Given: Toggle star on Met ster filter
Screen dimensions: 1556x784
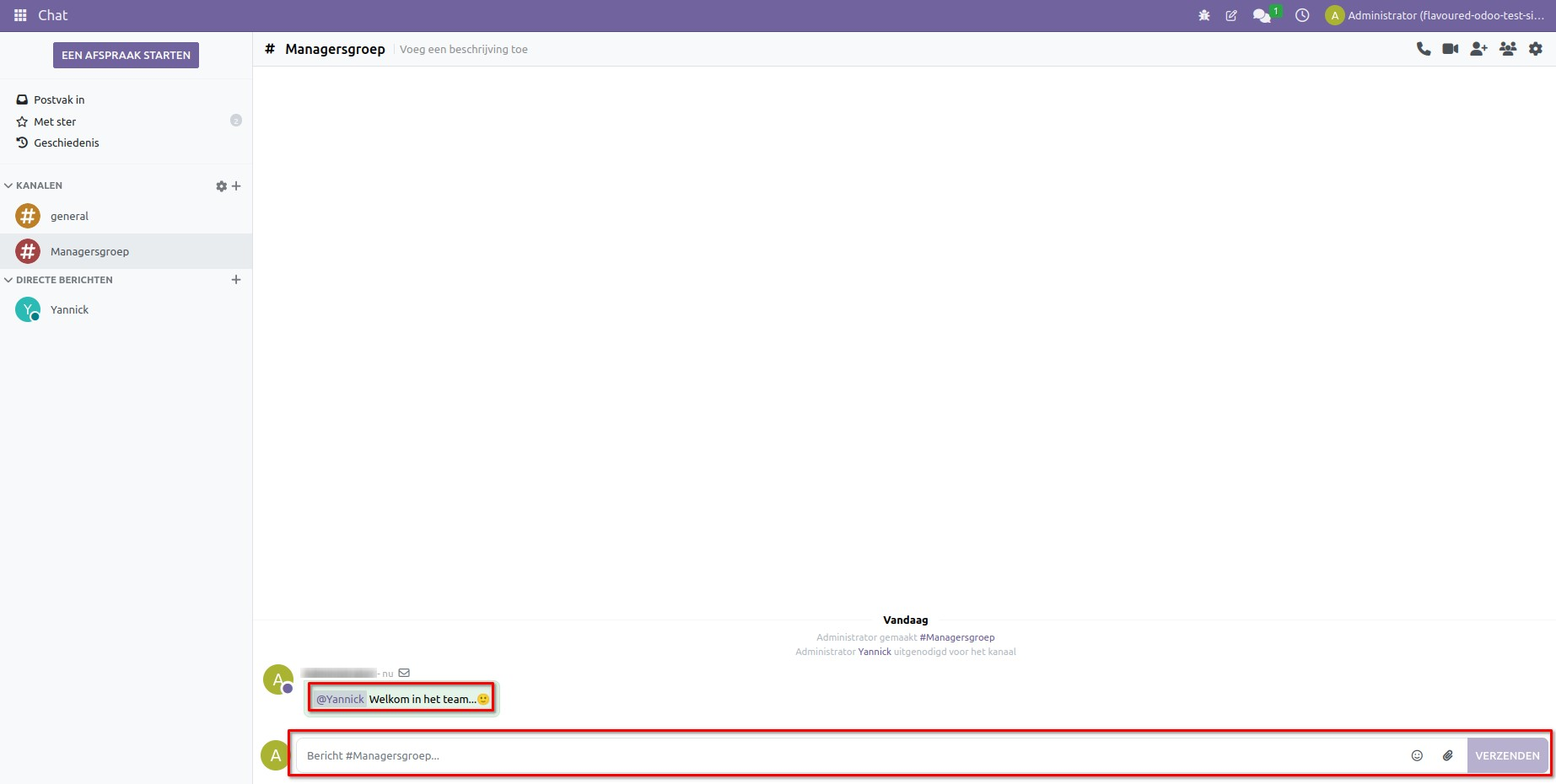Looking at the screenshot, I should [21, 121].
